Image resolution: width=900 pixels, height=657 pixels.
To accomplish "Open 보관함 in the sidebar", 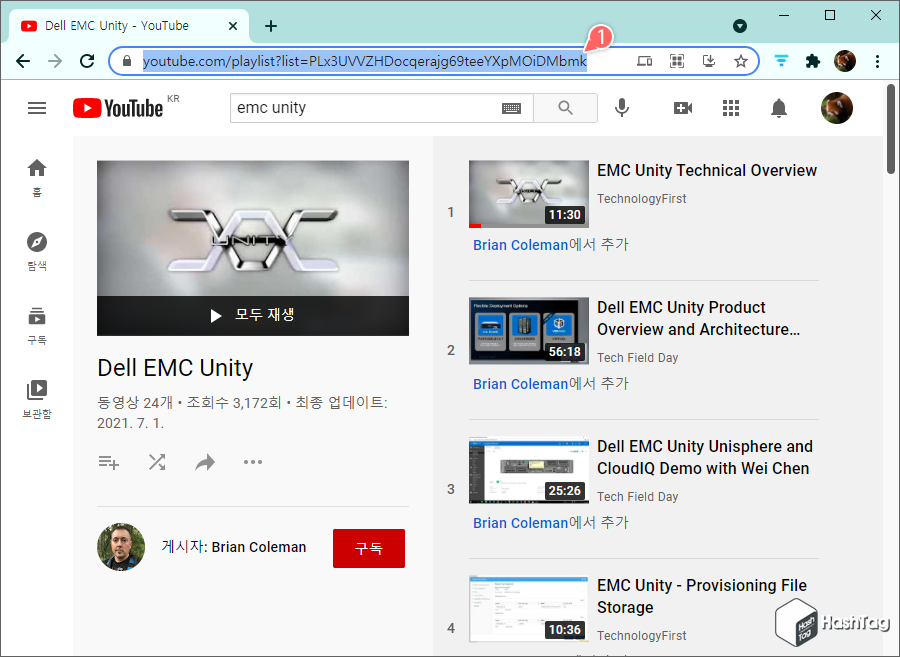I will [37, 399].
